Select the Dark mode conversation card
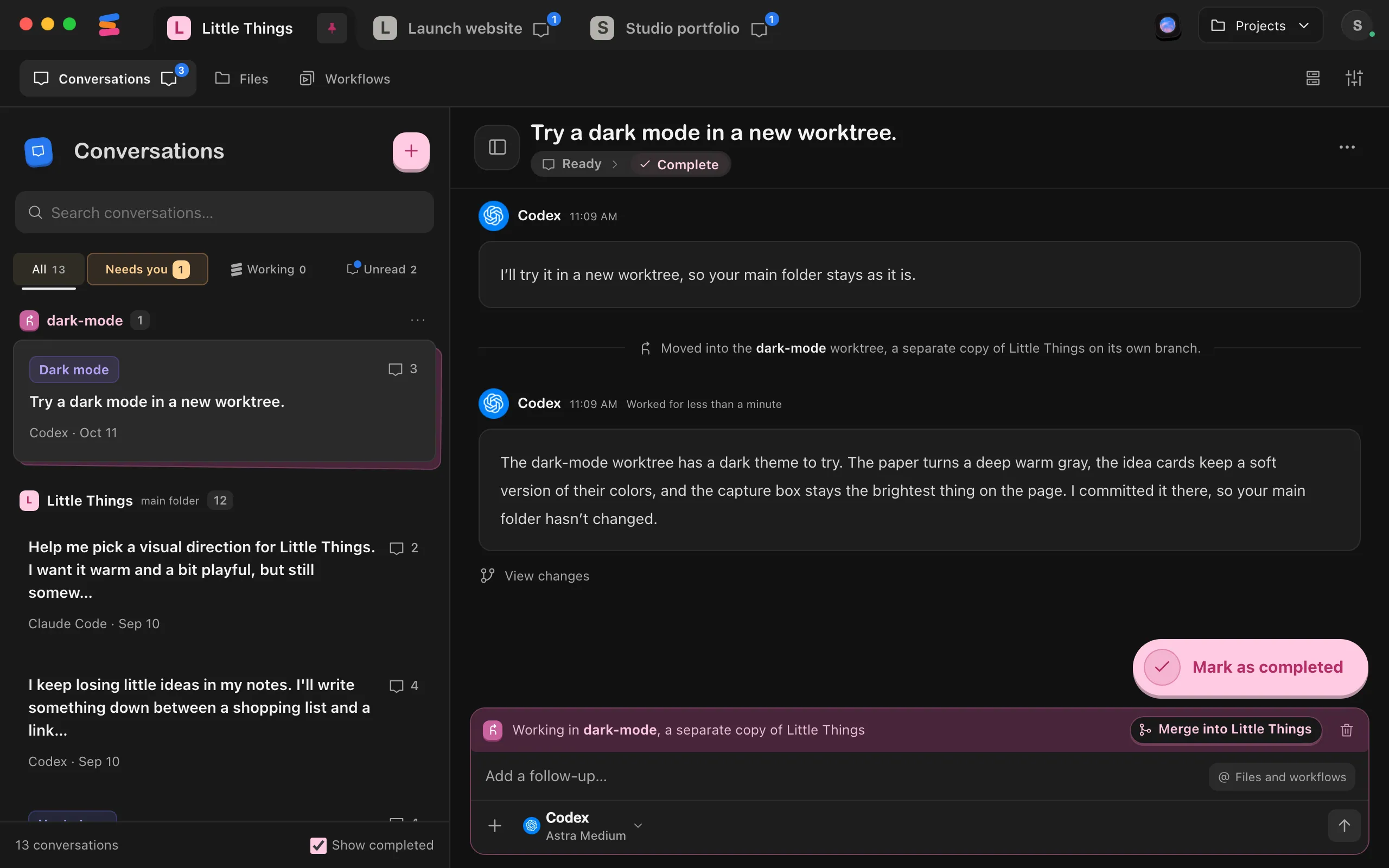The height and width of the screenshot is (868, 1389). 225,401
